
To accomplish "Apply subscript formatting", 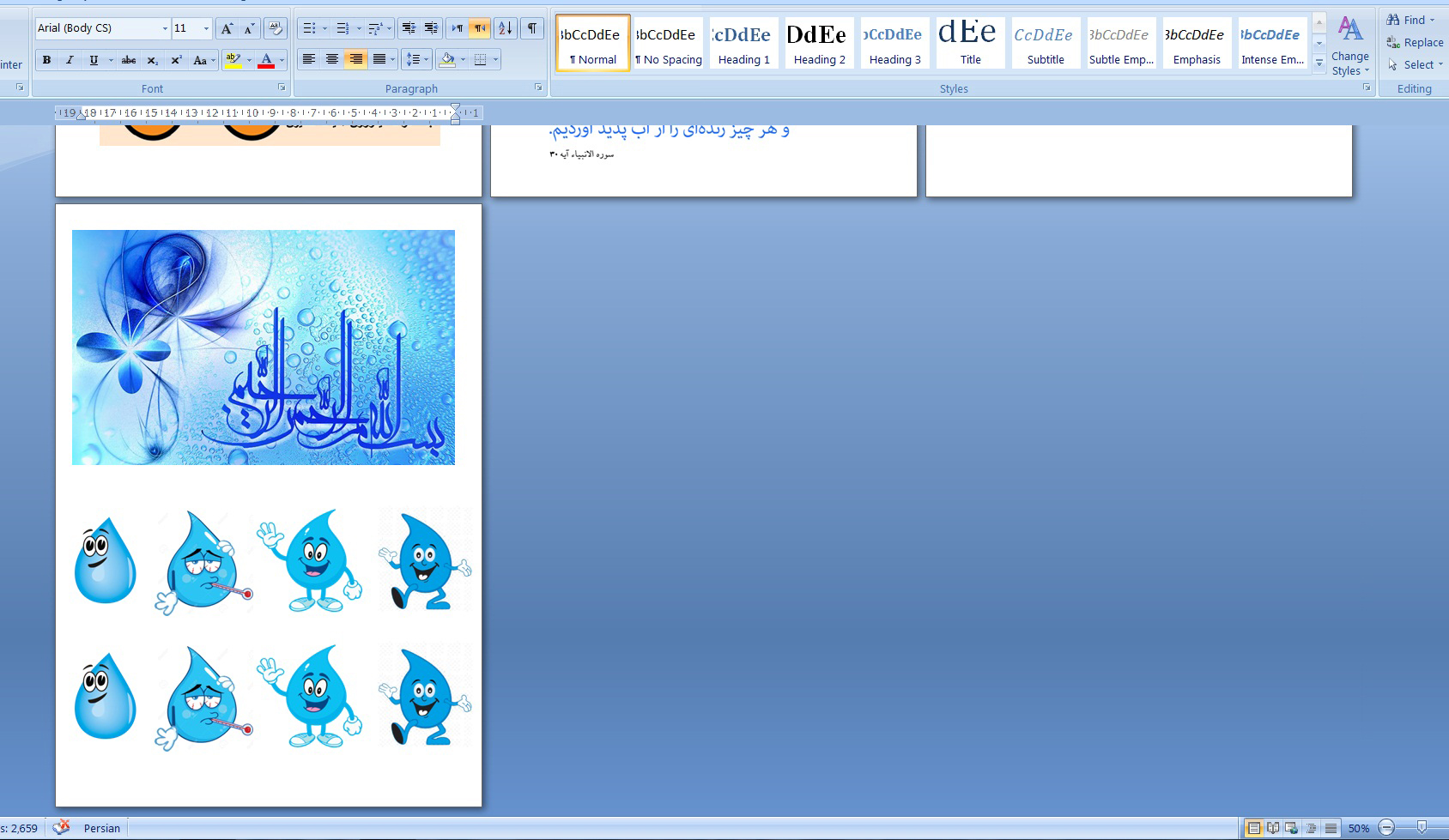I will [x=152, y=60].
